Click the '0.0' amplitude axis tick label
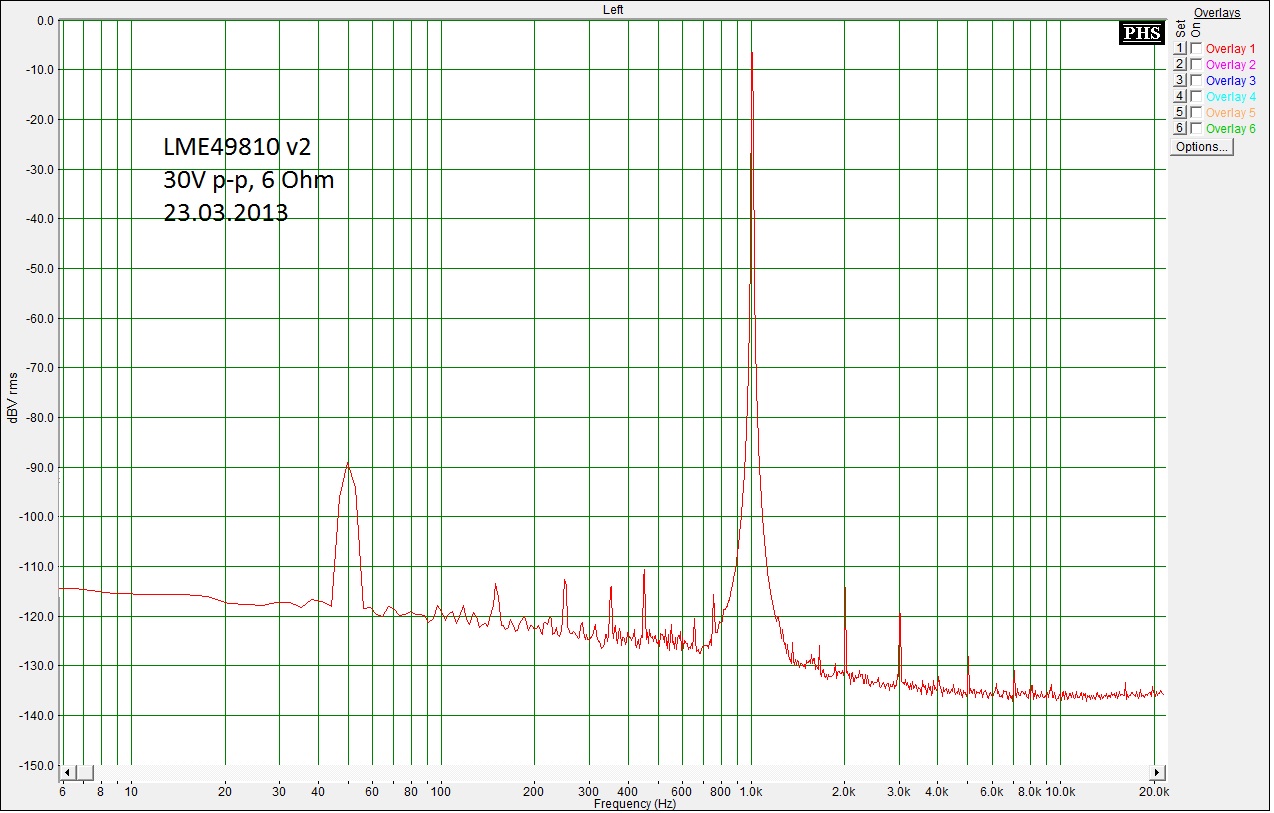 tap(45, 21)
